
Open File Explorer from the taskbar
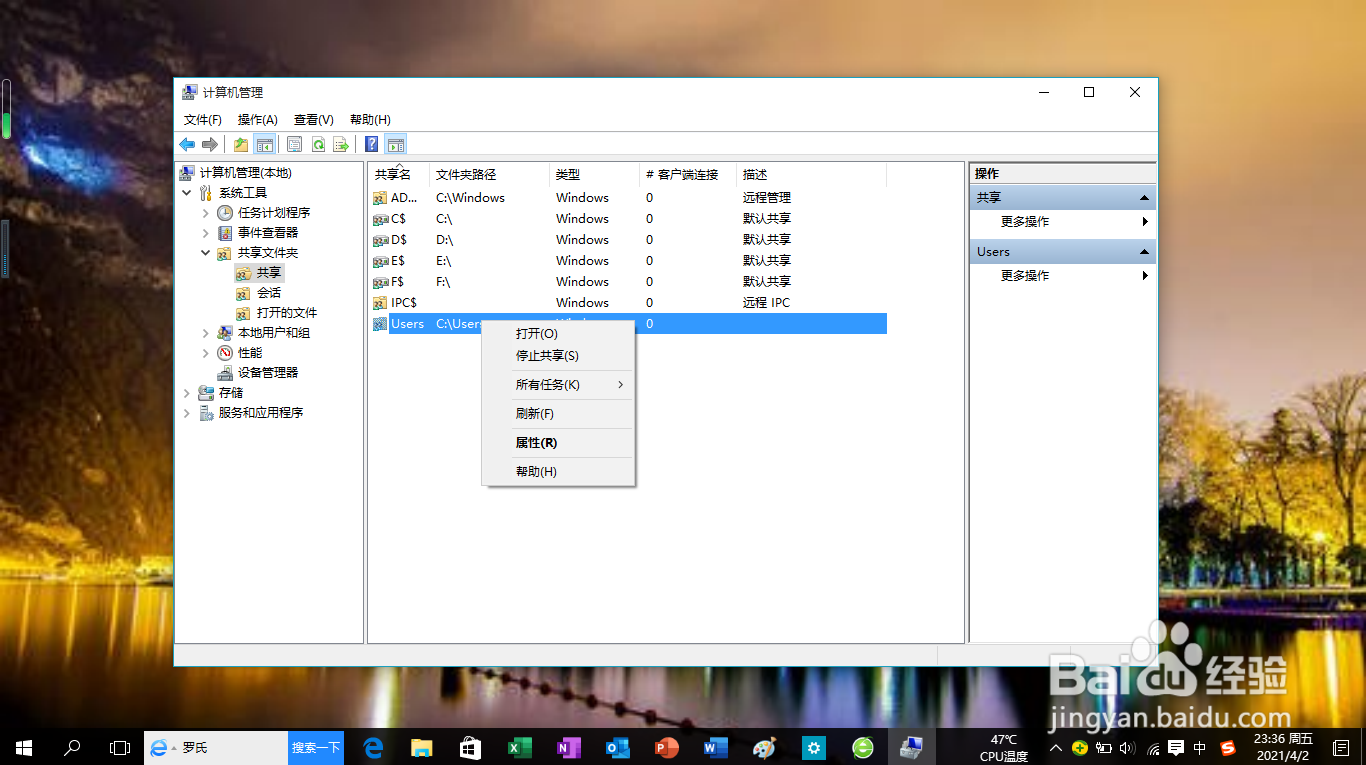point(422,747)
